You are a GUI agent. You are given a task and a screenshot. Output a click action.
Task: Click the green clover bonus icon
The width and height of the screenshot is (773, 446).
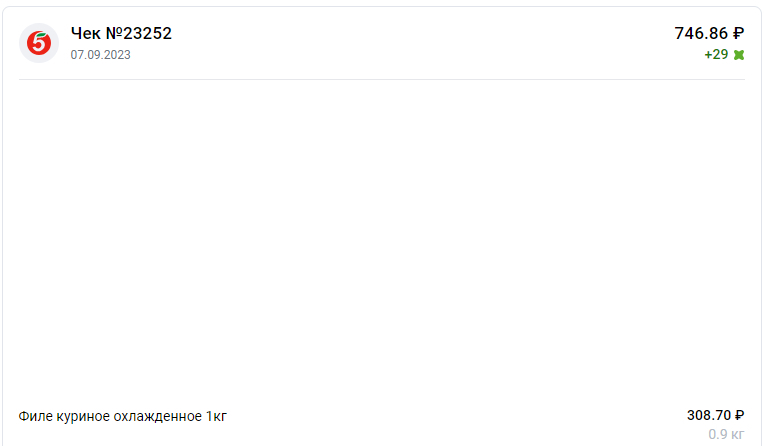(x=739, y=54)
